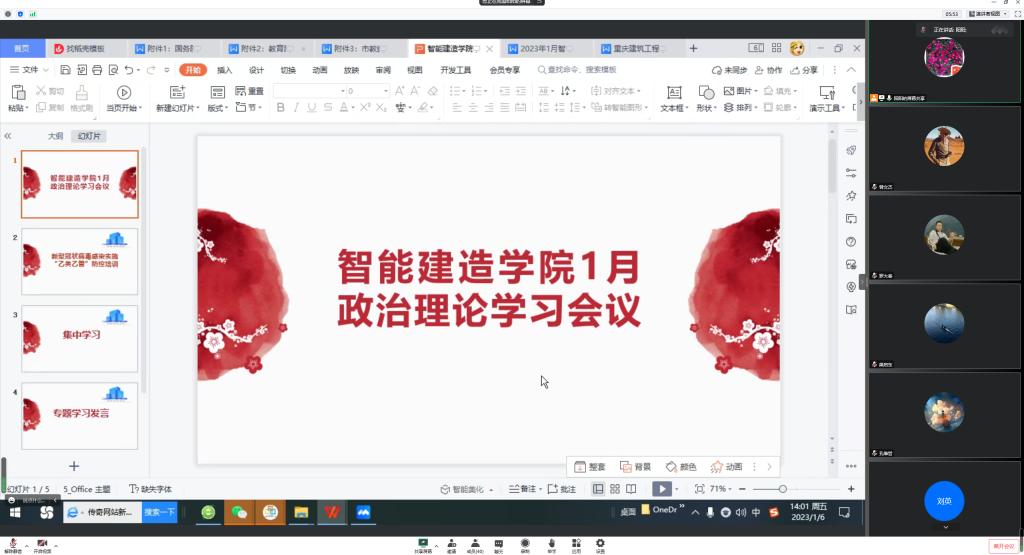The image size is (1024, 555).
Task: Click the 格式刷 (Format Painter) icon
Action: 81,92
